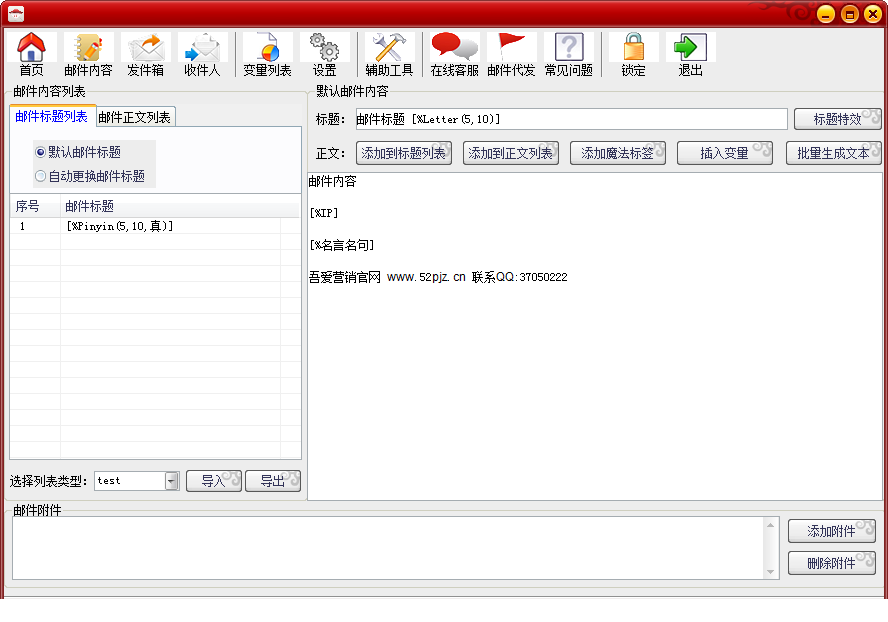Image resolution: width=888 pixels, height=622 pixels.
Task: Click the 标题 input field
Action: tap(571, 119)
